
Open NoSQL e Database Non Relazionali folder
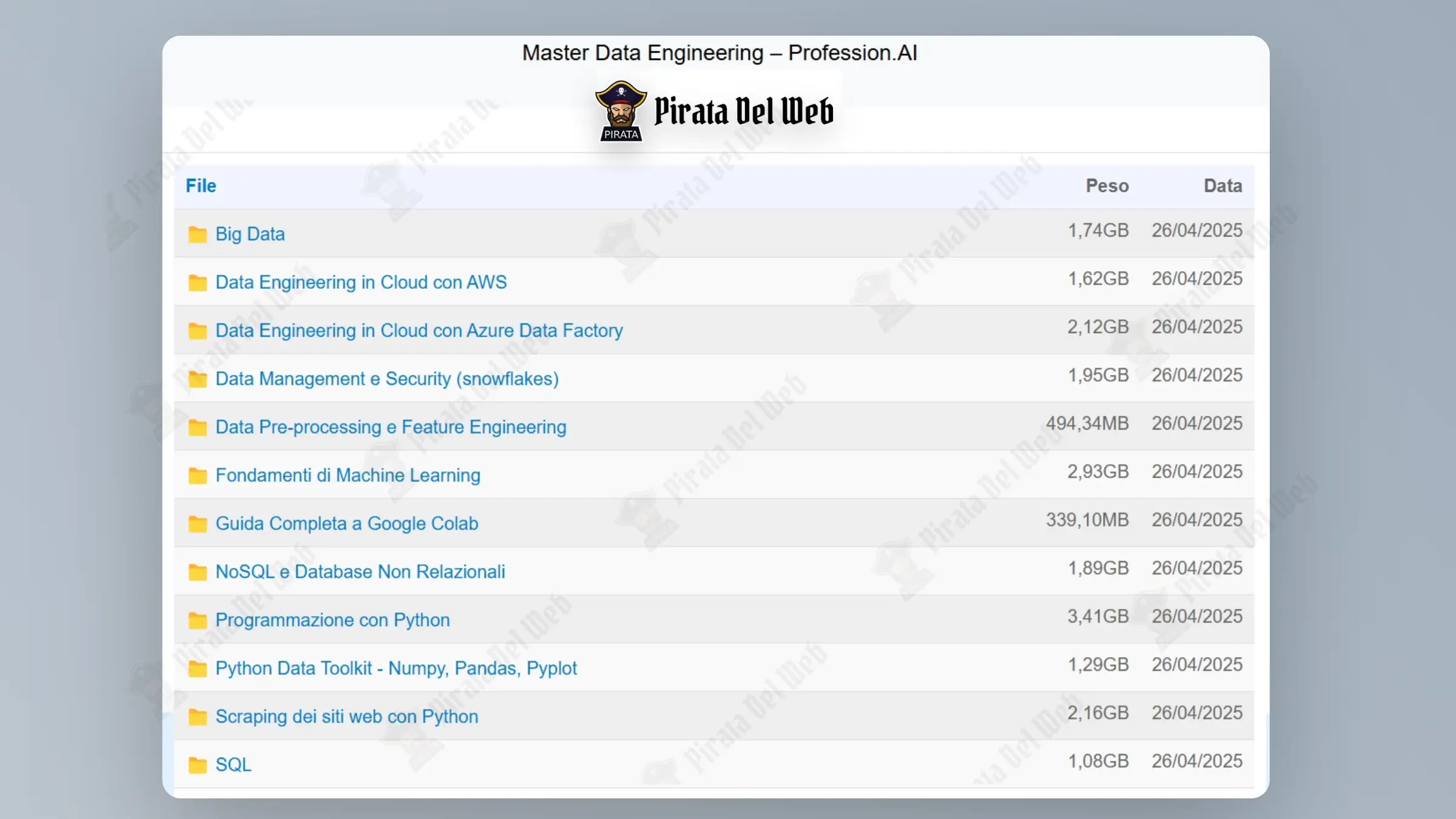(x=360, y=571)
